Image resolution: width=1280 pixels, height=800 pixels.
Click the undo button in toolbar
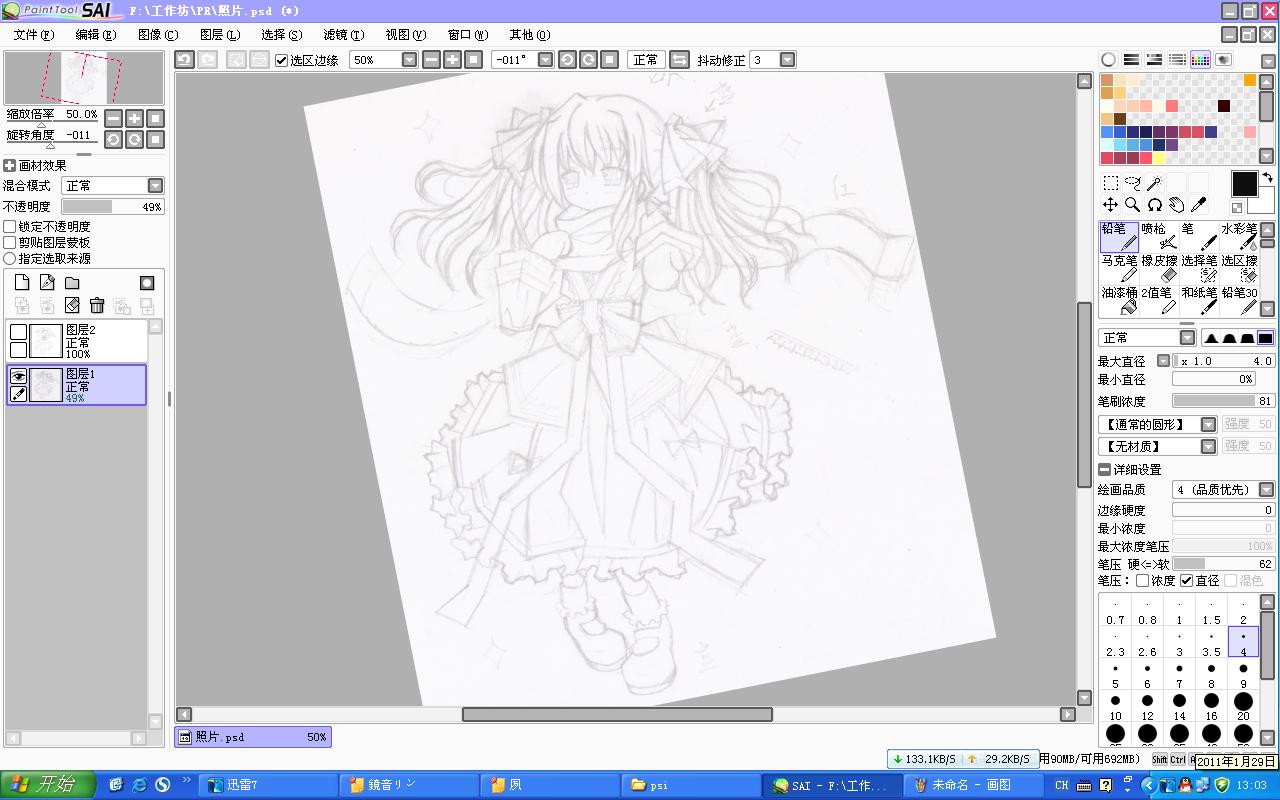click(184, 60)
